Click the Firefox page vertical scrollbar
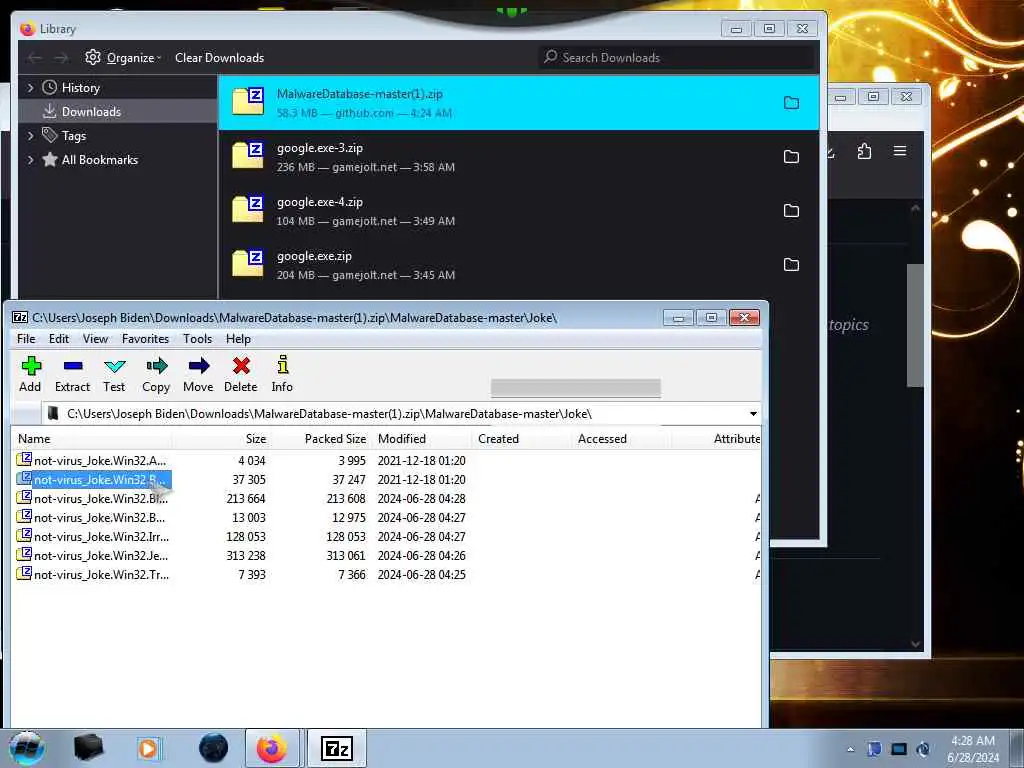Screen dimensions: 1024x768 coord(915,325)
